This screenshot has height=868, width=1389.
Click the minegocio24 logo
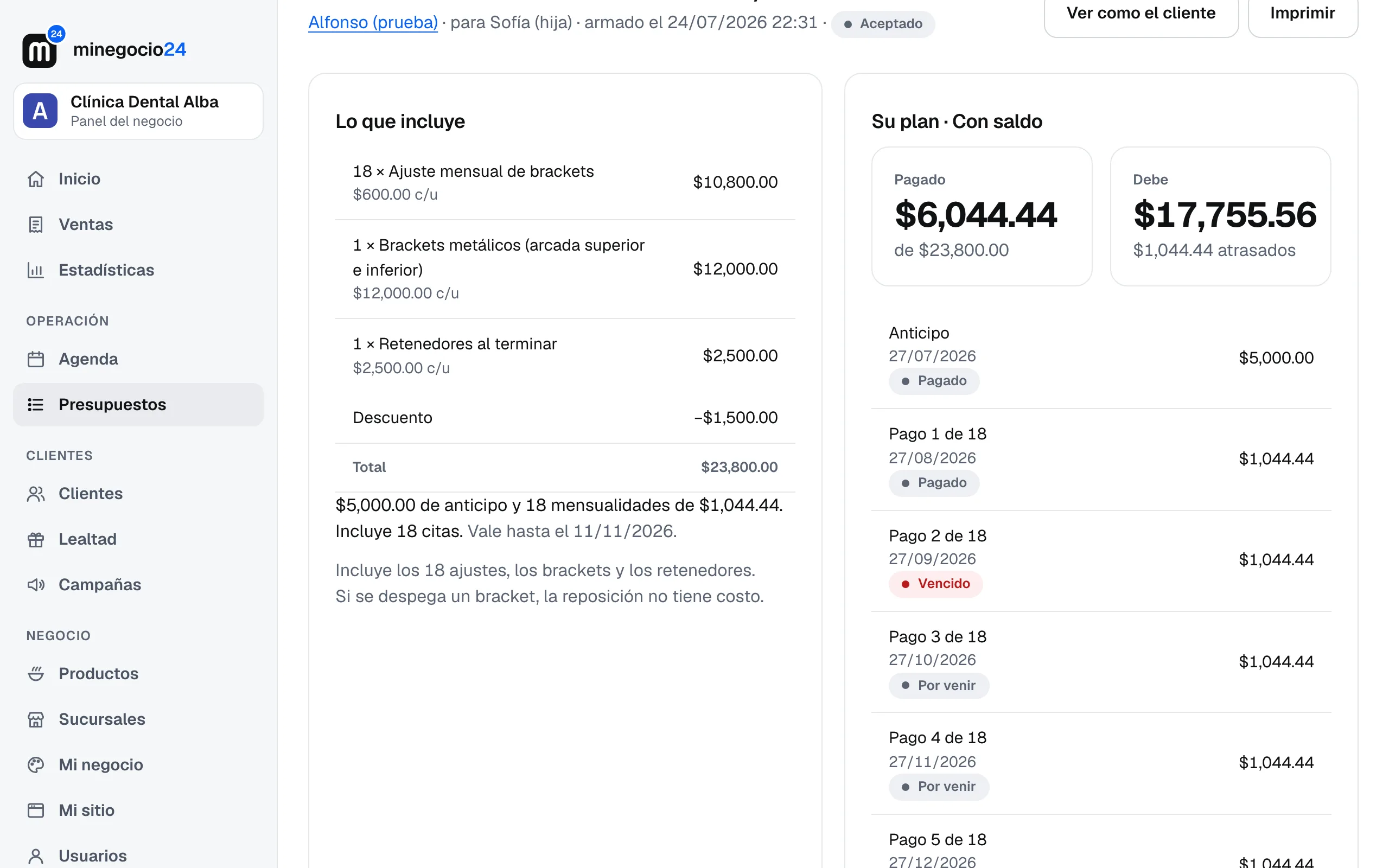pyautogui.click(x=104, y=48)
